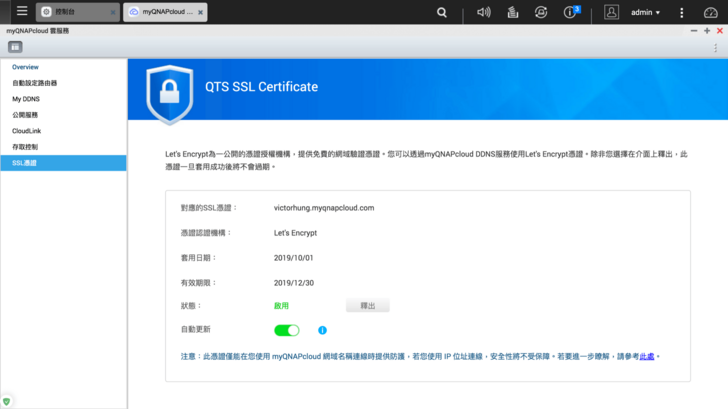Screen dimensions: 728x409
Task: Click the green shield icon at bottom-left
Action: pos(7,401)
